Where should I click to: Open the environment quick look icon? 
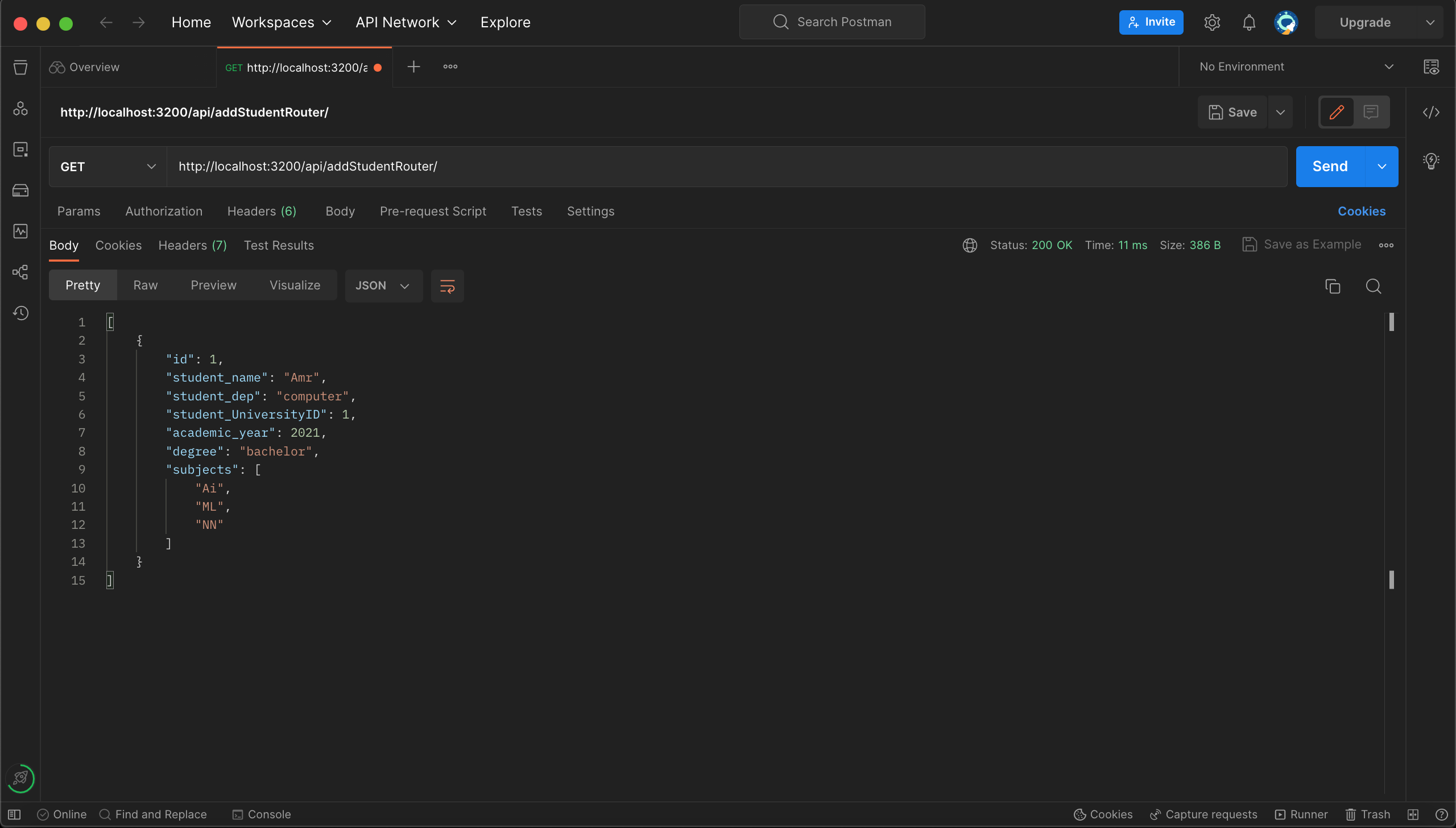(1431, 67)
